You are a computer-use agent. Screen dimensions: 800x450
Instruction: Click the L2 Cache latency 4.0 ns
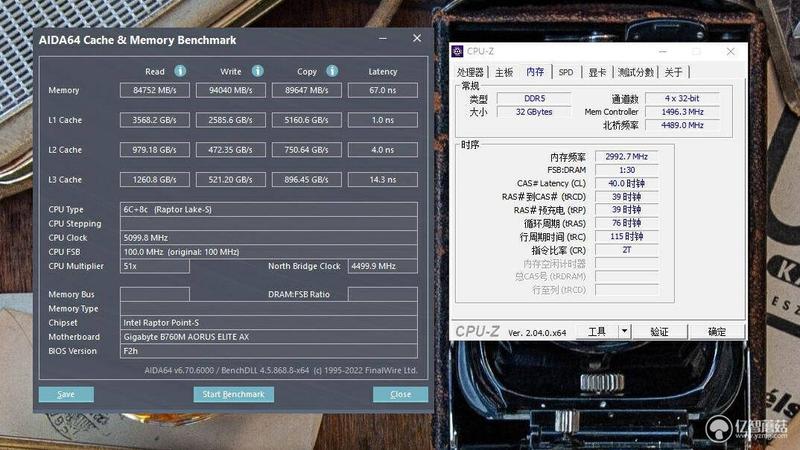(x=383, y=149)
